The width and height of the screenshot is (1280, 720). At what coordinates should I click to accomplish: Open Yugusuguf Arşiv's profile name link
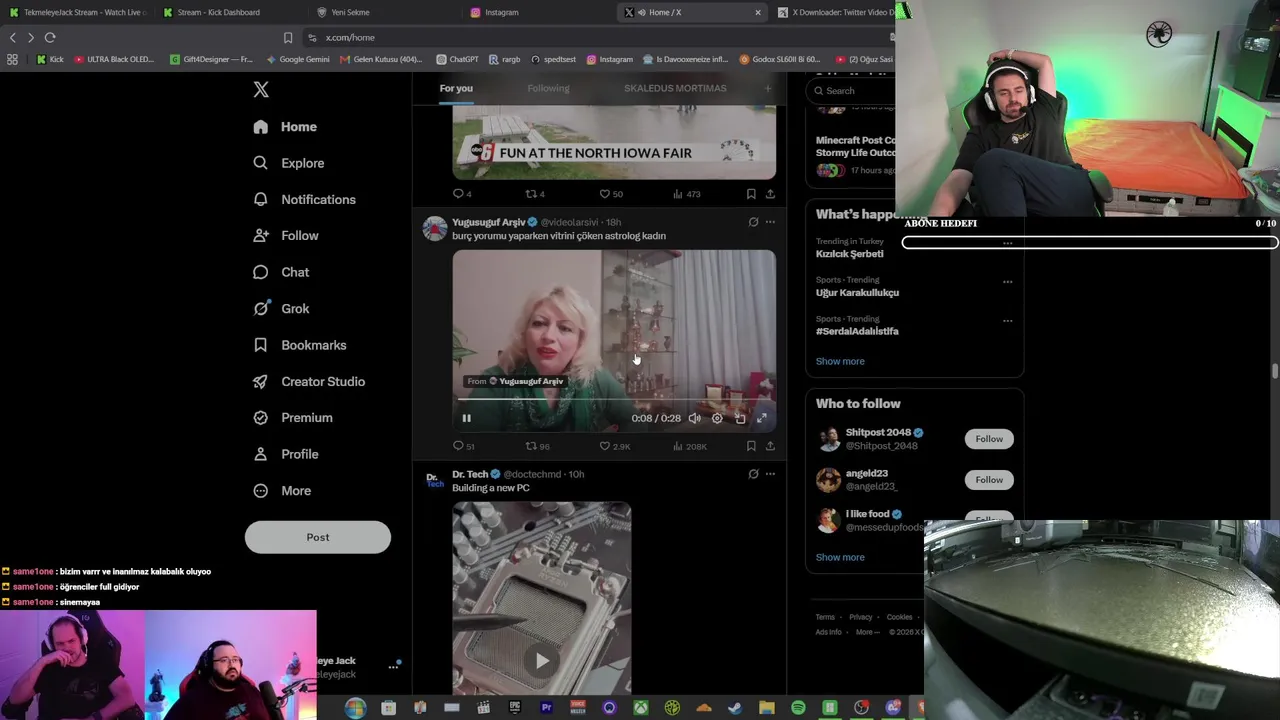pos(488,222)
